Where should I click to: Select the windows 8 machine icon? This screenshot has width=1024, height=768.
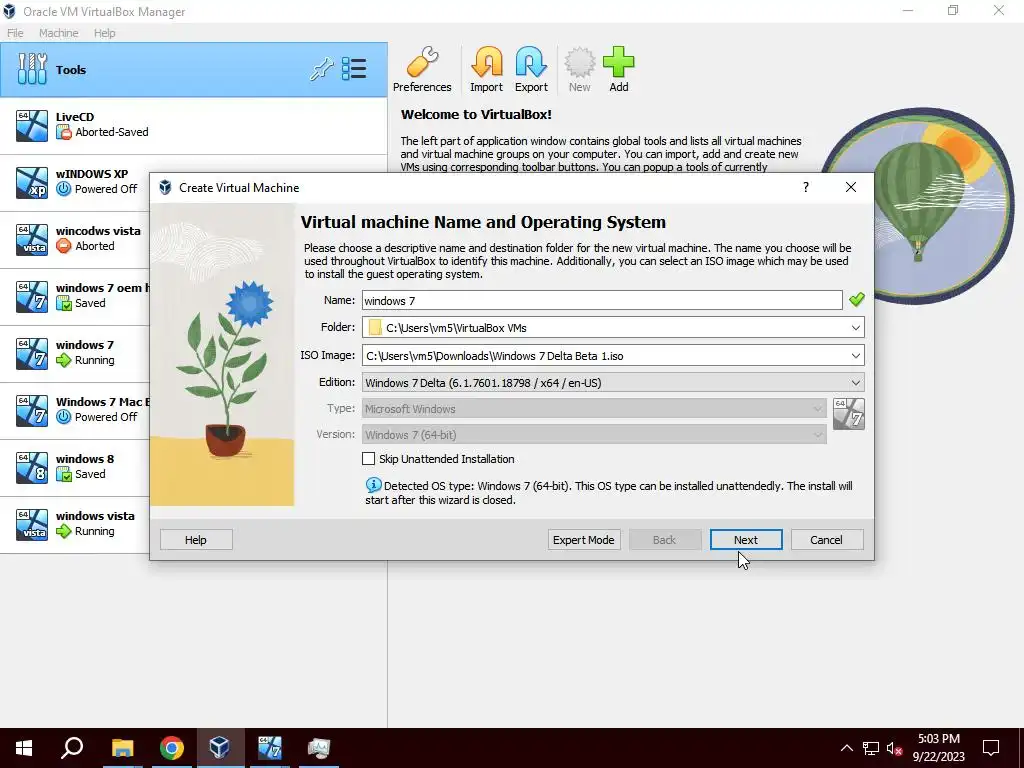tap(32, 468)
